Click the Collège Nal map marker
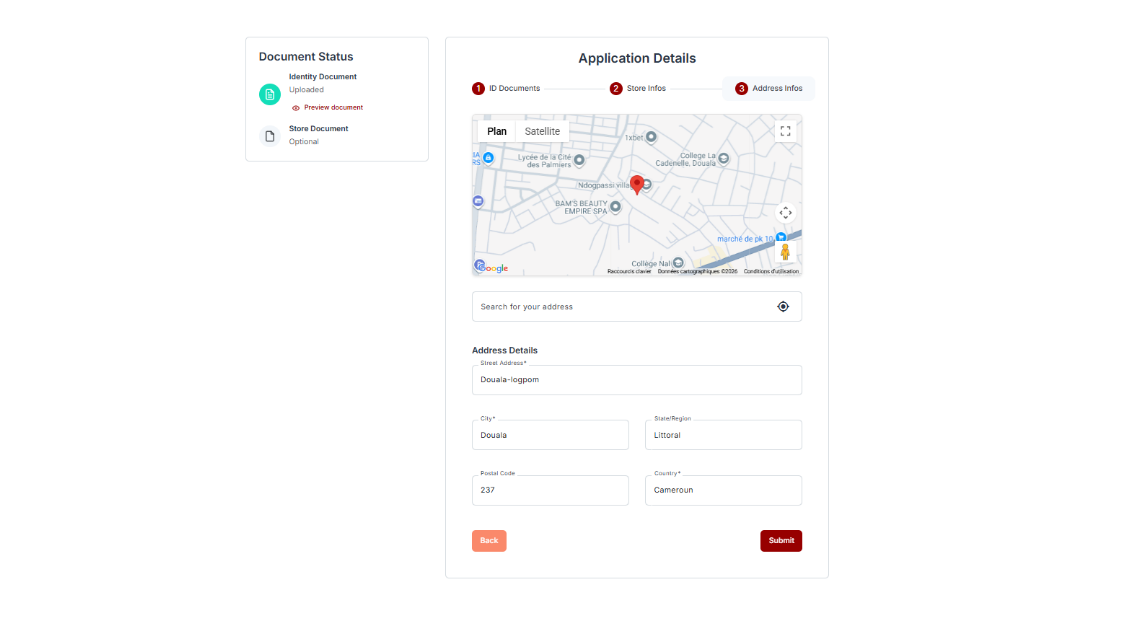The image size is (1131, 630). pos(678,263)
